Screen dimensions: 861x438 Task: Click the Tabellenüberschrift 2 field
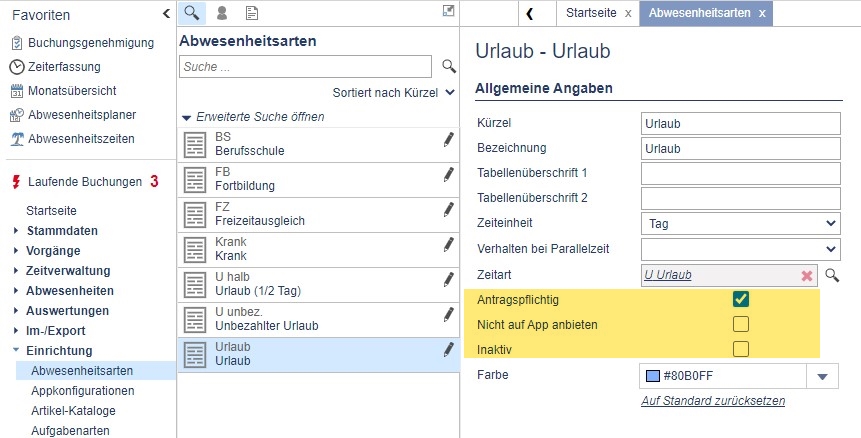[x=741, y=198]
